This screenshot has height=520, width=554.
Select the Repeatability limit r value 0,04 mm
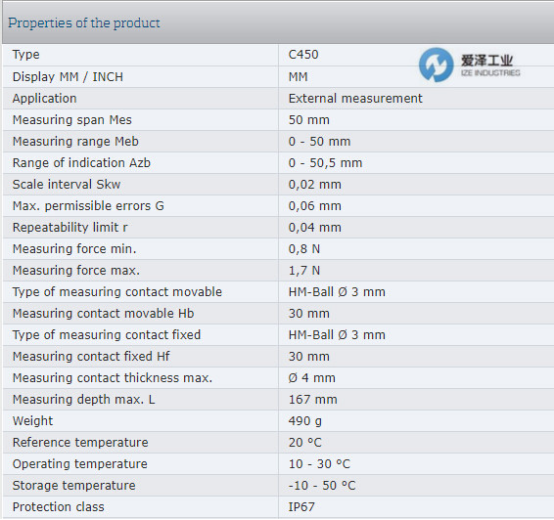tap(315, 228)
